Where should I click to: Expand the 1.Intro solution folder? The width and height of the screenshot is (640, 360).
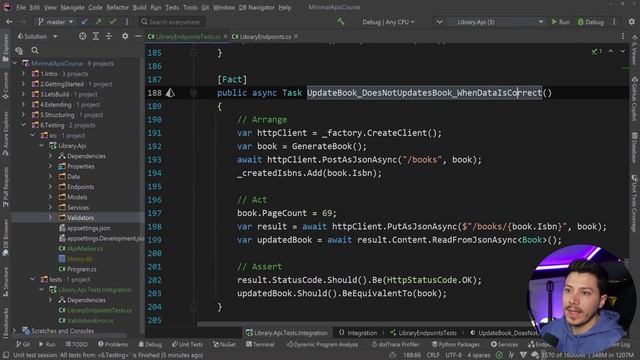point(23,74)
